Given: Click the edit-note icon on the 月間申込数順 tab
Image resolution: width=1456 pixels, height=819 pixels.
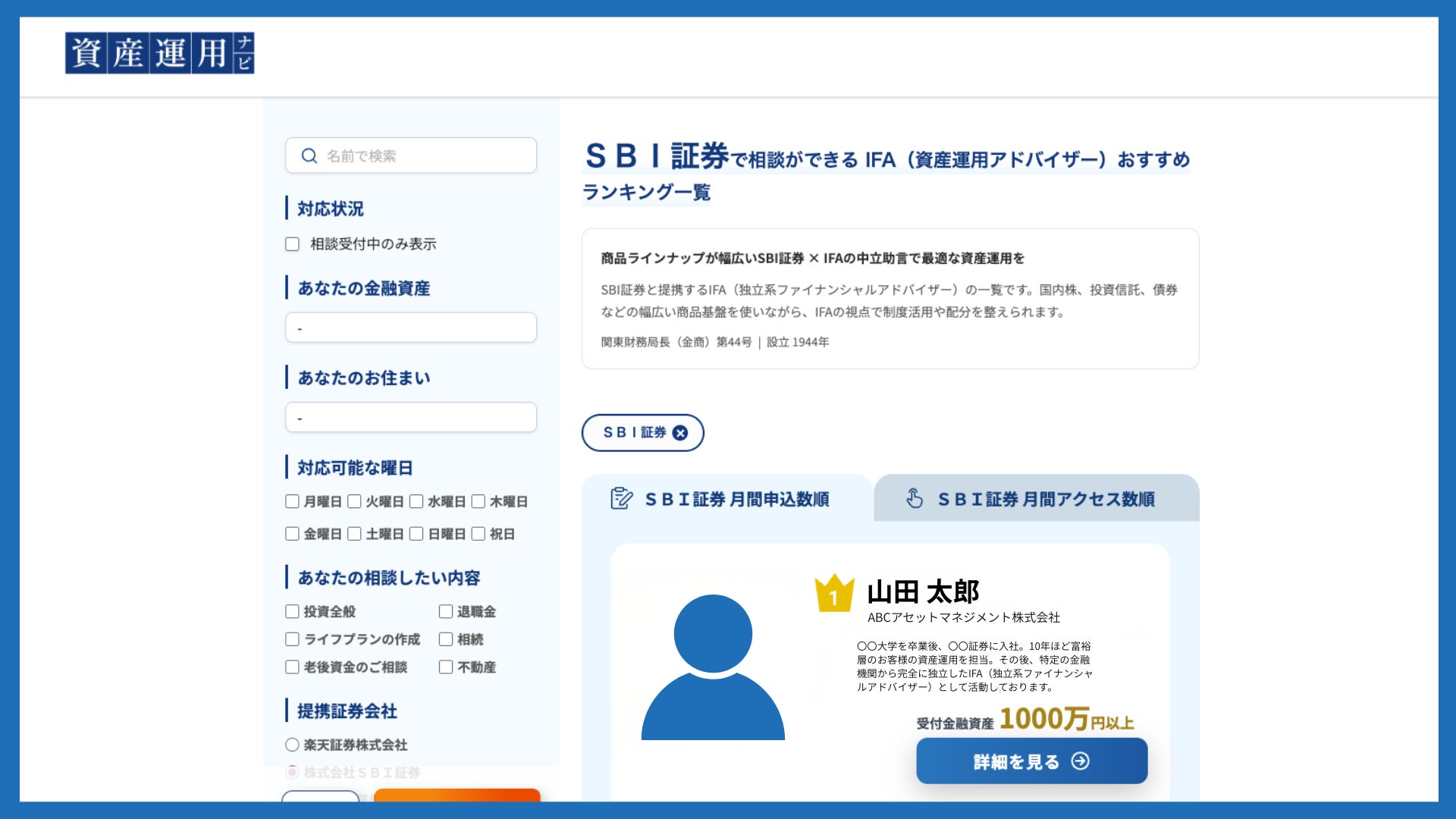Looking at the screenshot, I should tap(621, 498).
